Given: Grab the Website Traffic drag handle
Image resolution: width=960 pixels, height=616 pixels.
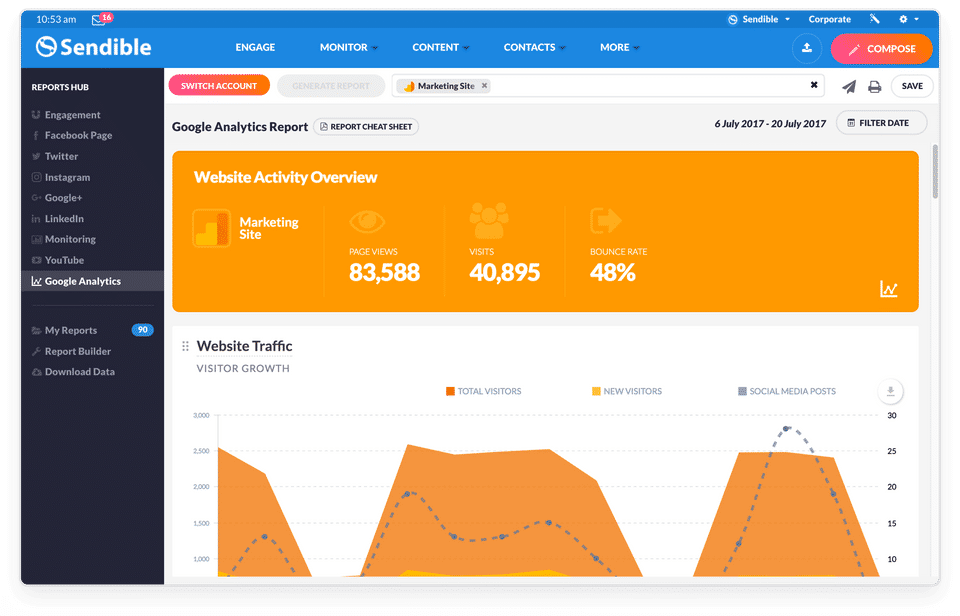Looking at the screenshot, I should coord(185,346).
